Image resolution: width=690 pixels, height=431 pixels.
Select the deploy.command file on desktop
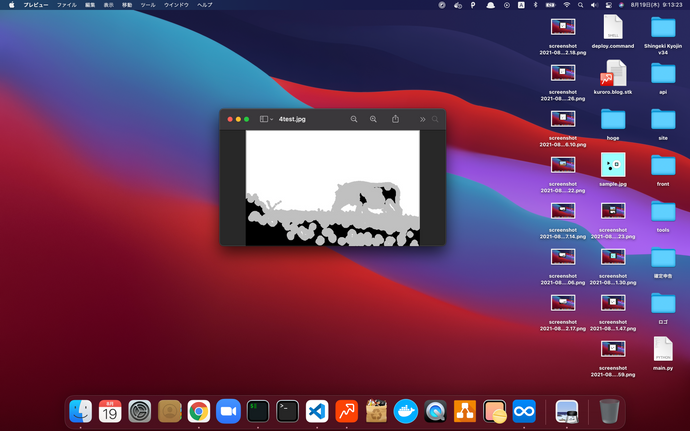[613, 32]
